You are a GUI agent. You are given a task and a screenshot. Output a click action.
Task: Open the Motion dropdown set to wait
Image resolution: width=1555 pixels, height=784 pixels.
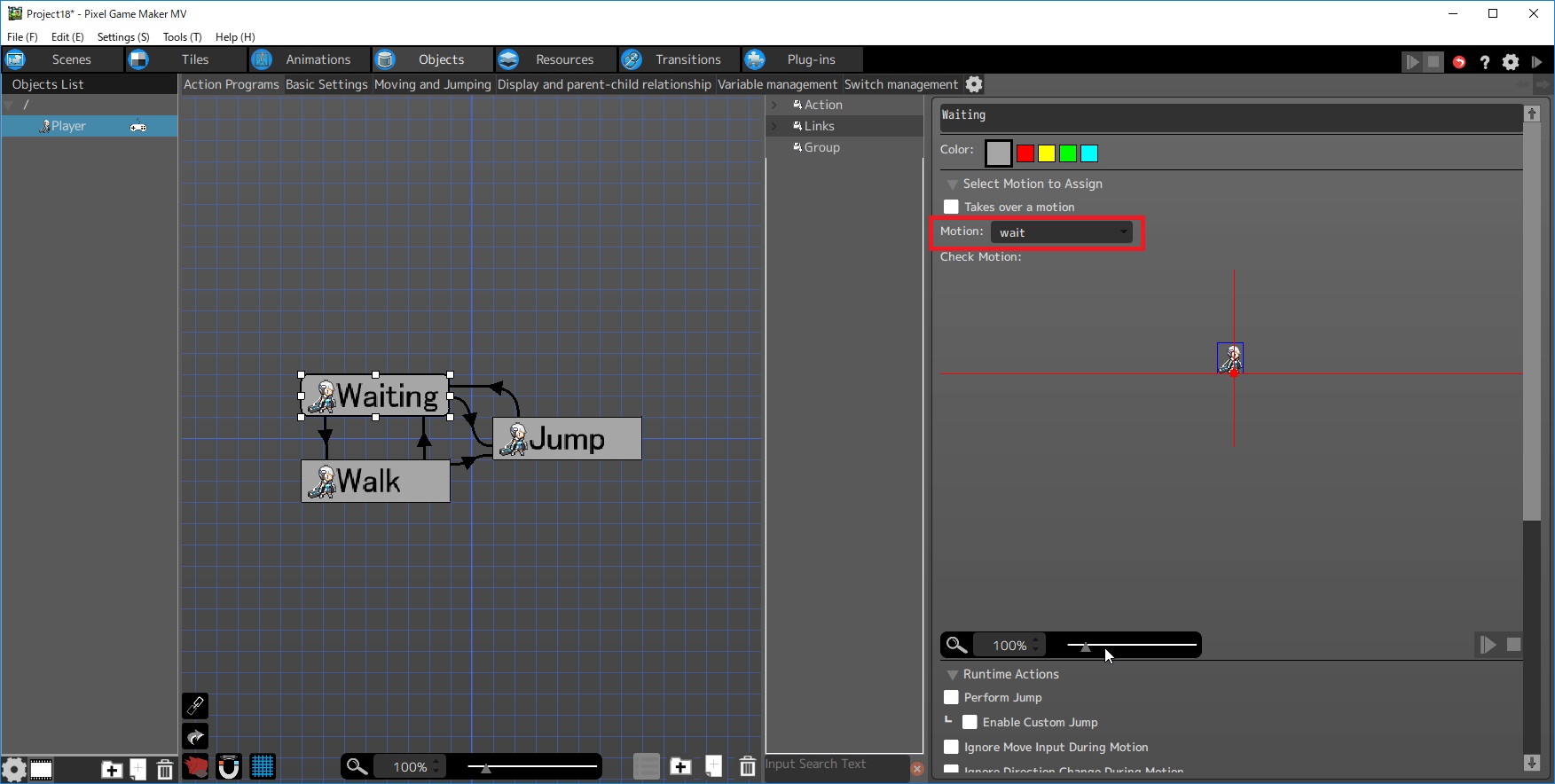point(1062,232)
